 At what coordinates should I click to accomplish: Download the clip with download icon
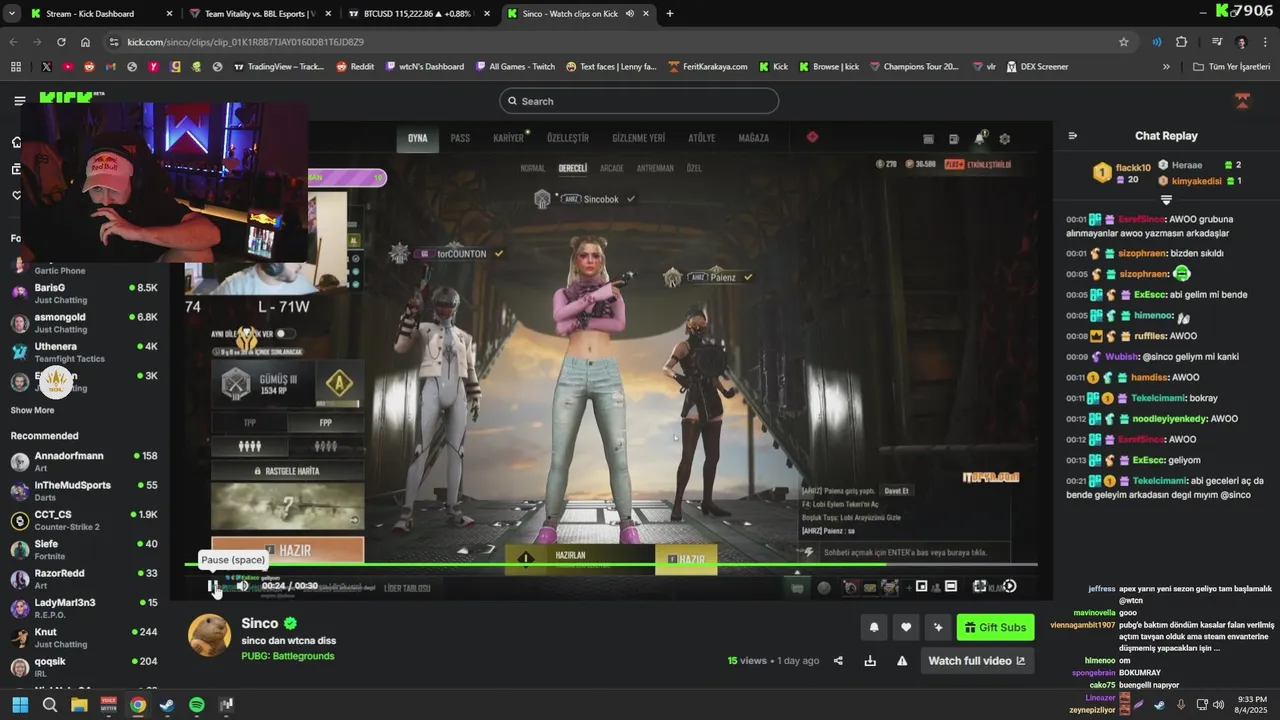(870, 661)
